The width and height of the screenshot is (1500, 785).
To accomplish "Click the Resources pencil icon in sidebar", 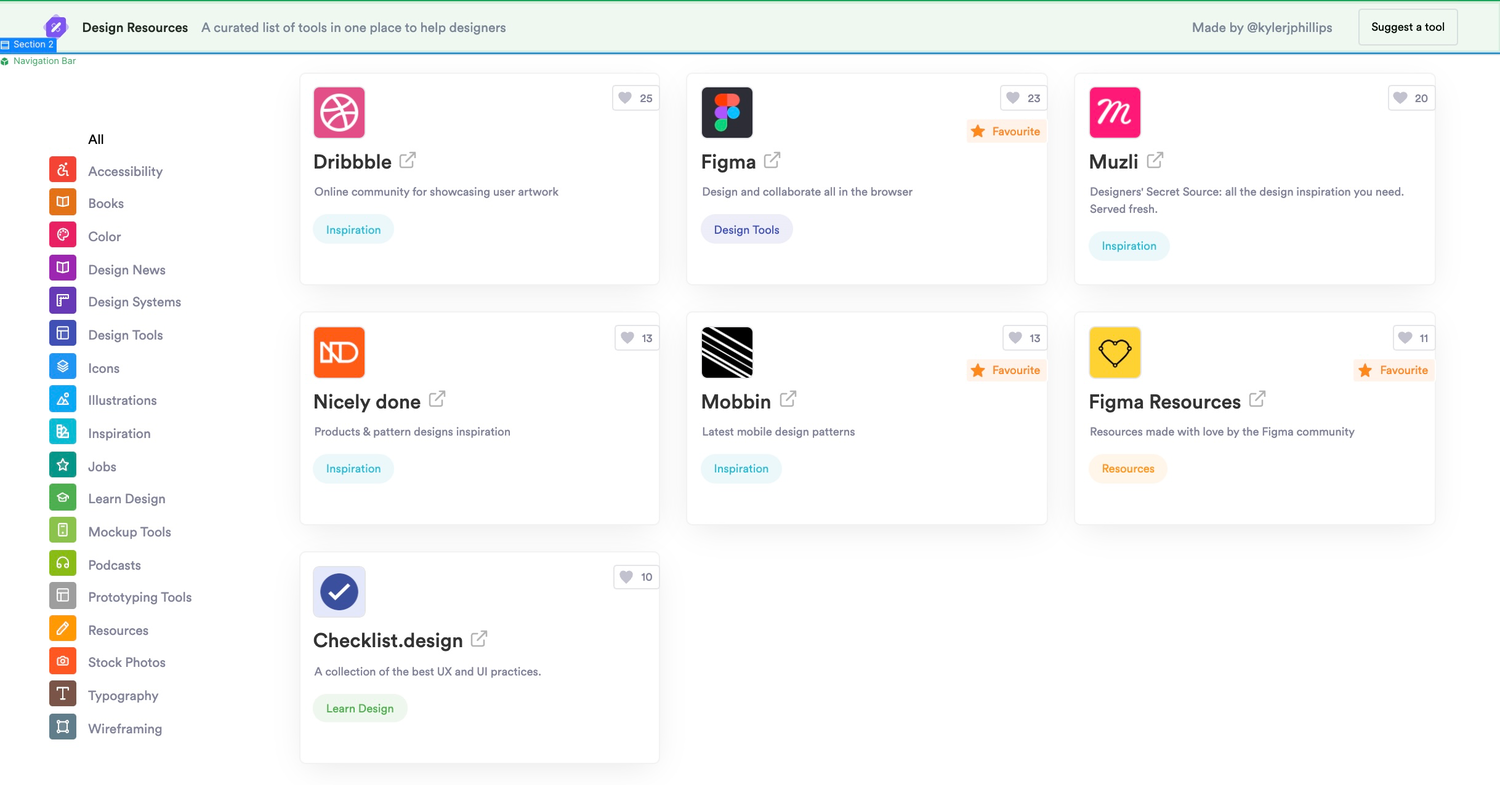I will (x=63, y=629).
